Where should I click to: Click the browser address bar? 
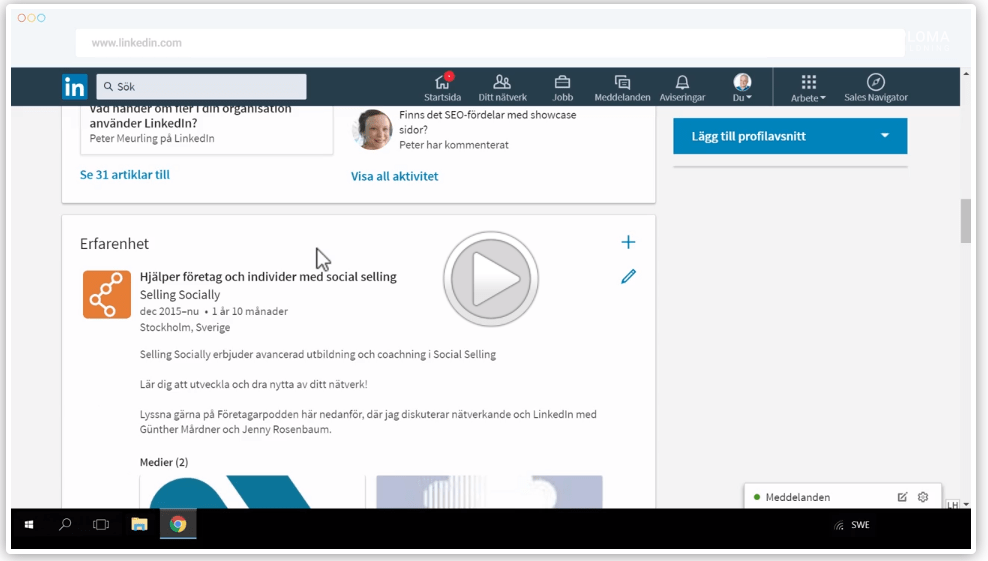click(490, 43)
